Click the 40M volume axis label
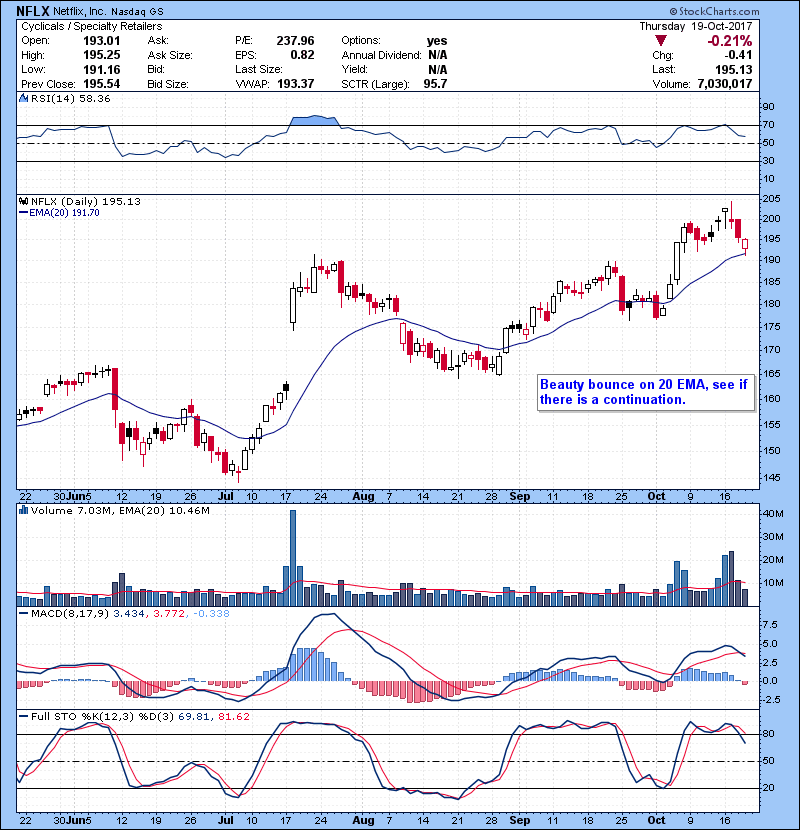Viewport: 800px width, 830px height. (772, 513)
